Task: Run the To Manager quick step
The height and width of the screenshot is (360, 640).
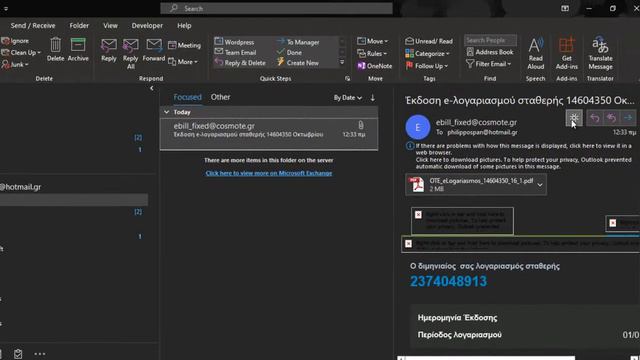Action: (298, 42)
